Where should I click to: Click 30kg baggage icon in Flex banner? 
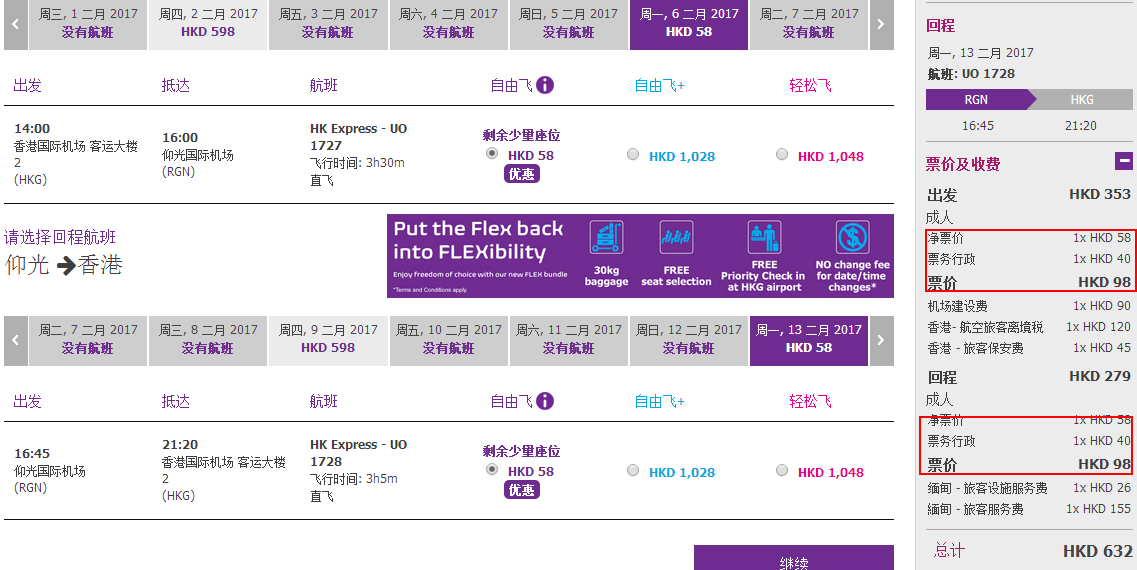pyautogui.click(x=606, y=237)
